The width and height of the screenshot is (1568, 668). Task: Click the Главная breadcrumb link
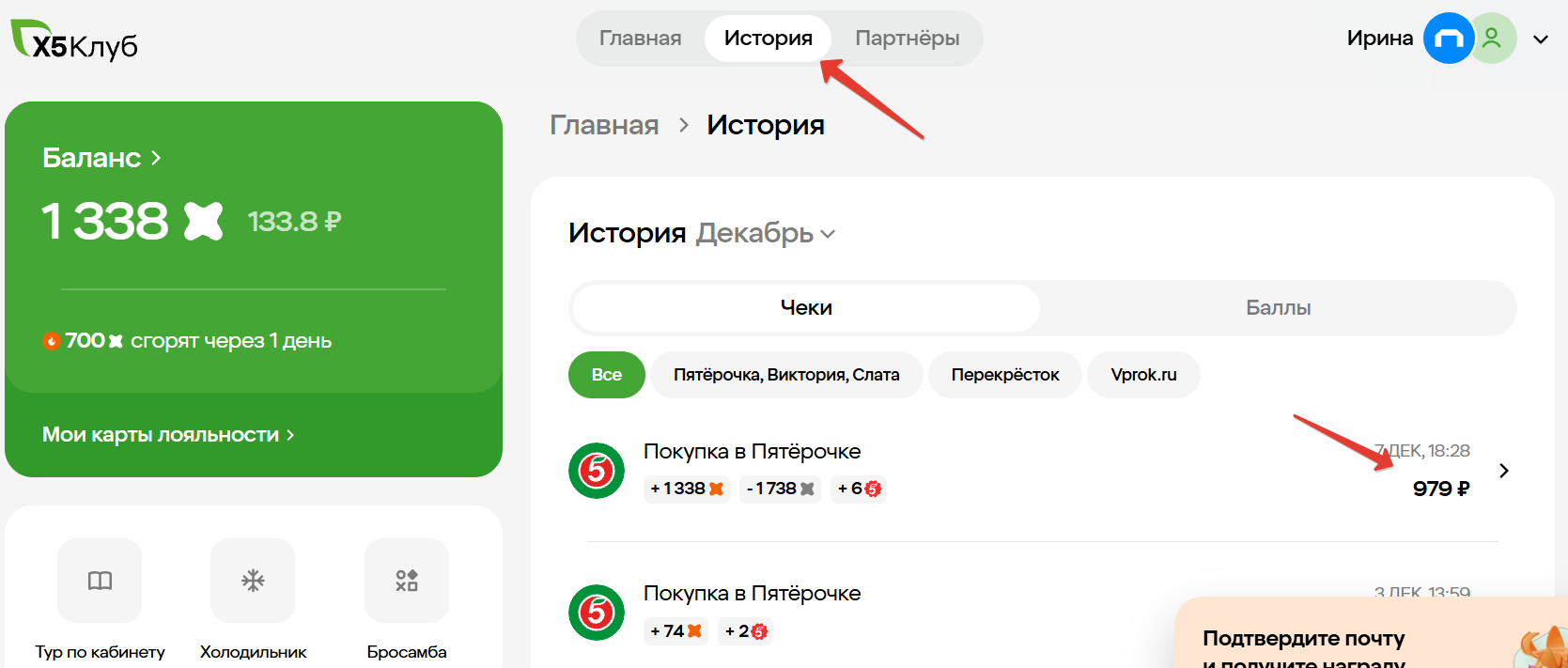[x=604, y=125]
